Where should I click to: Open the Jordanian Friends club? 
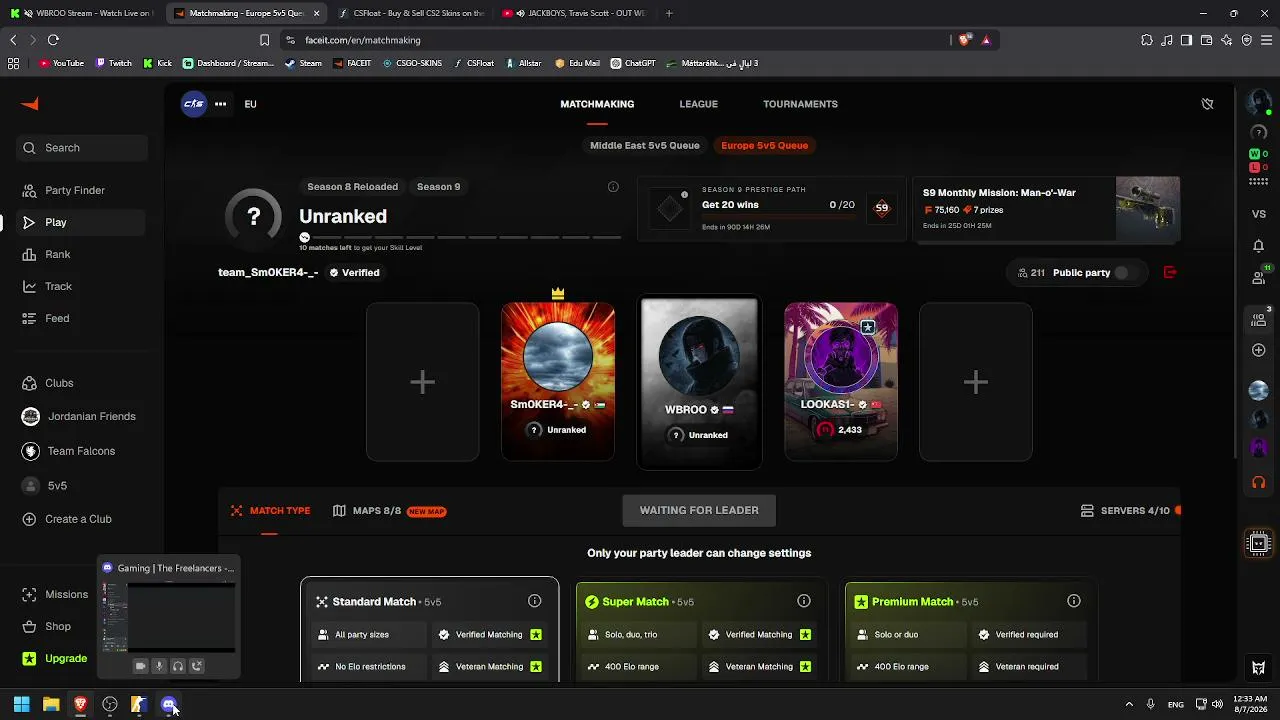(x=78, y=416)
